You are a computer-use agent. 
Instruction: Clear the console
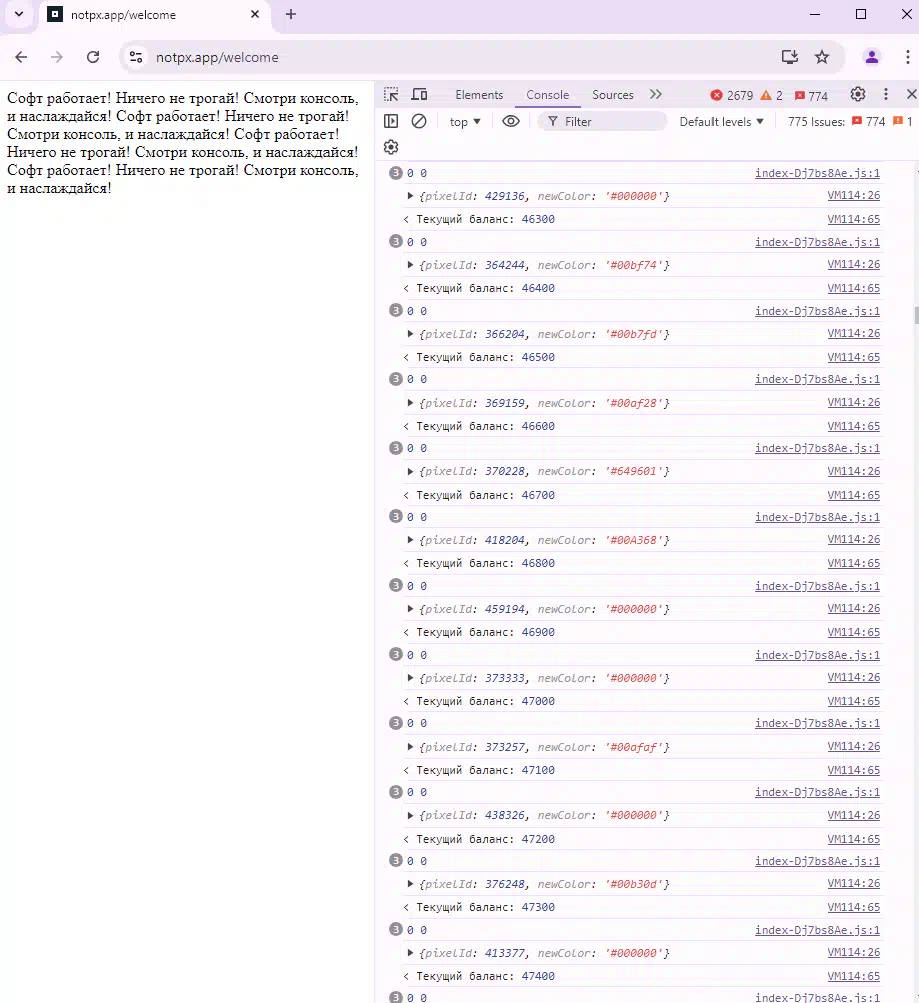pos(419,121)
